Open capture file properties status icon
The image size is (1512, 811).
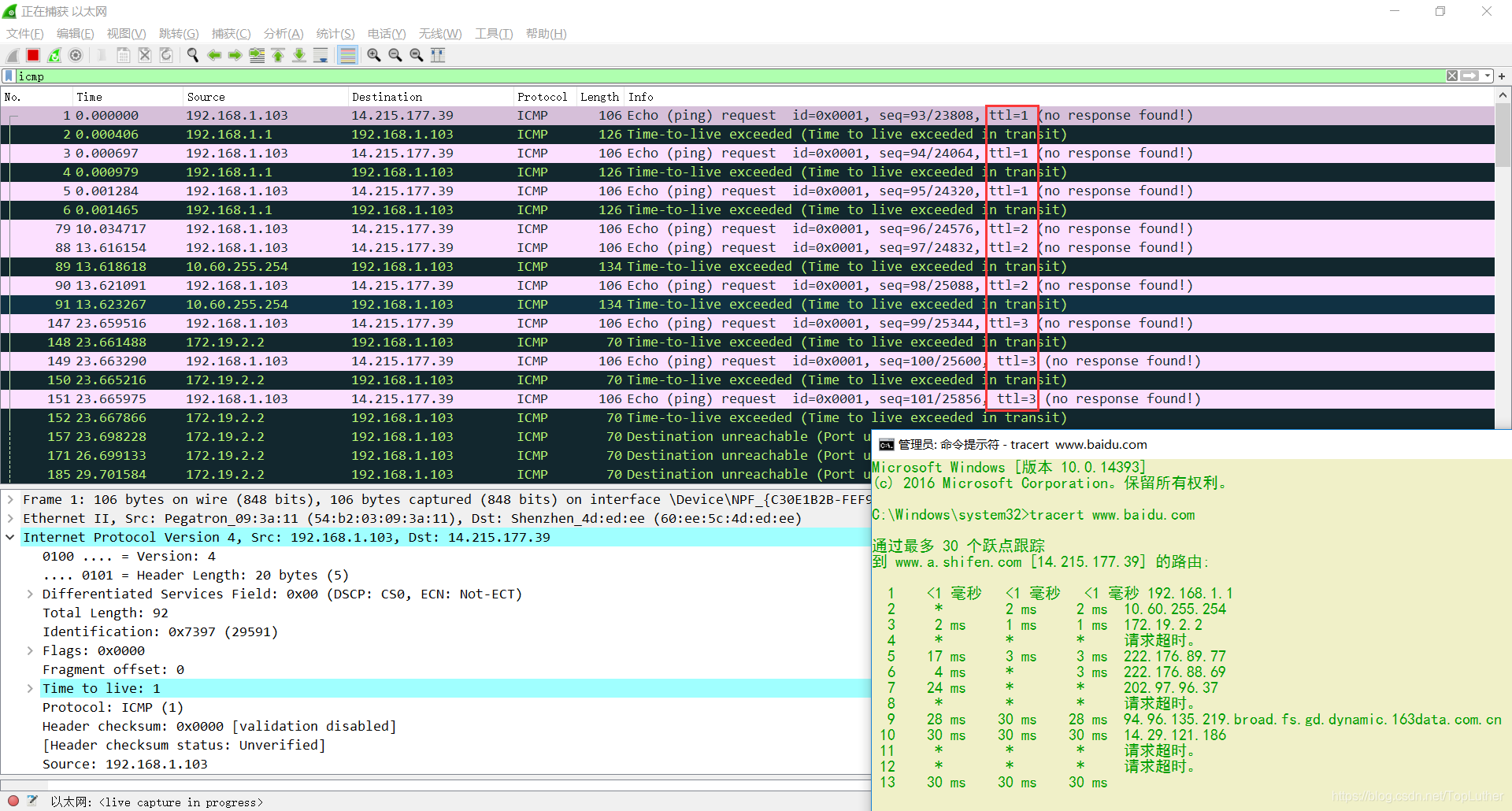(32, 801)
